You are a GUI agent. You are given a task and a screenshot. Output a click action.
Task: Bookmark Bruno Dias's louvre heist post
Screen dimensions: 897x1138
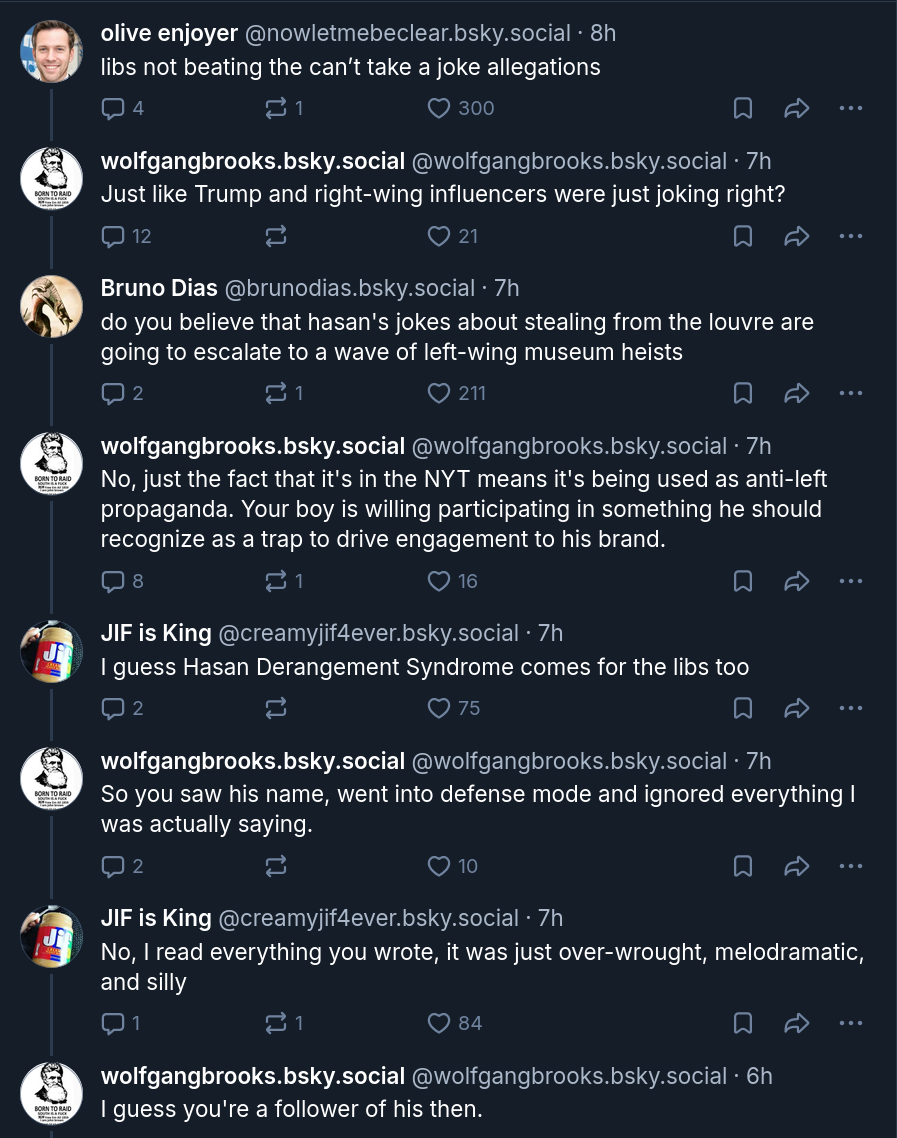(x=743, y=393)
